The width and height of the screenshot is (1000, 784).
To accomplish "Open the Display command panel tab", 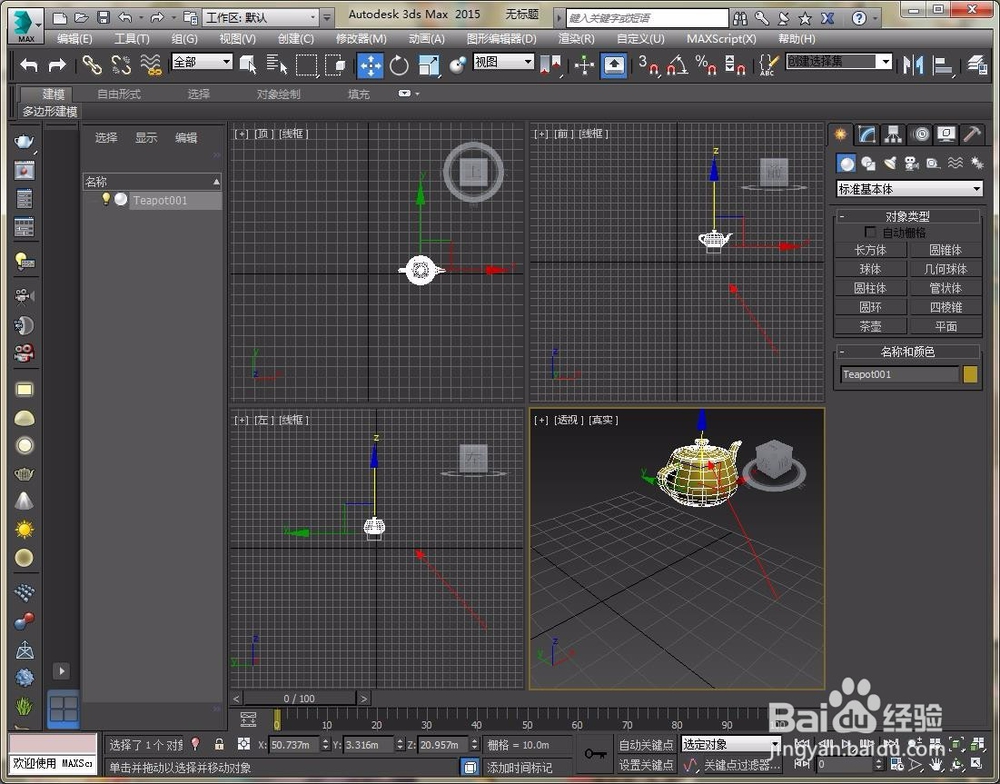I will (946, 134).
